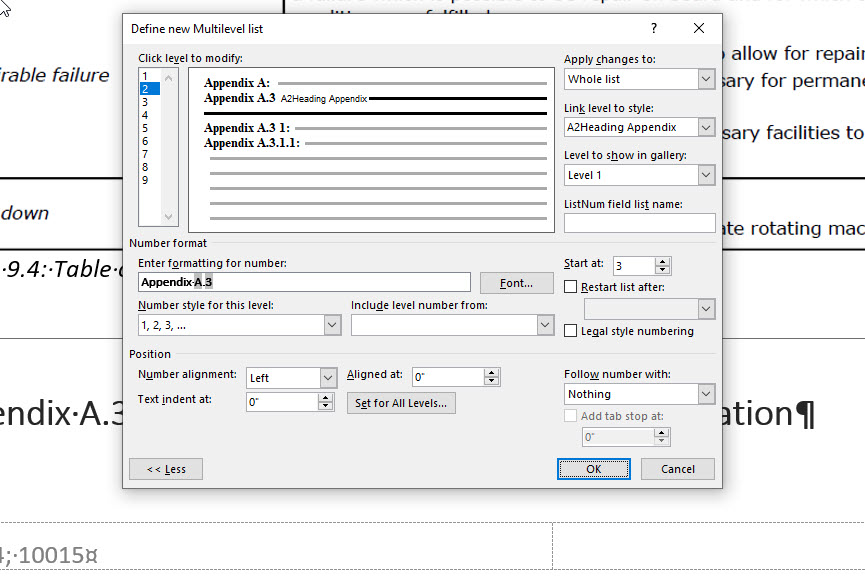Open the Link level to style dropdown
Viewport: 865px width, 587px height.
(x=706, y=127)
